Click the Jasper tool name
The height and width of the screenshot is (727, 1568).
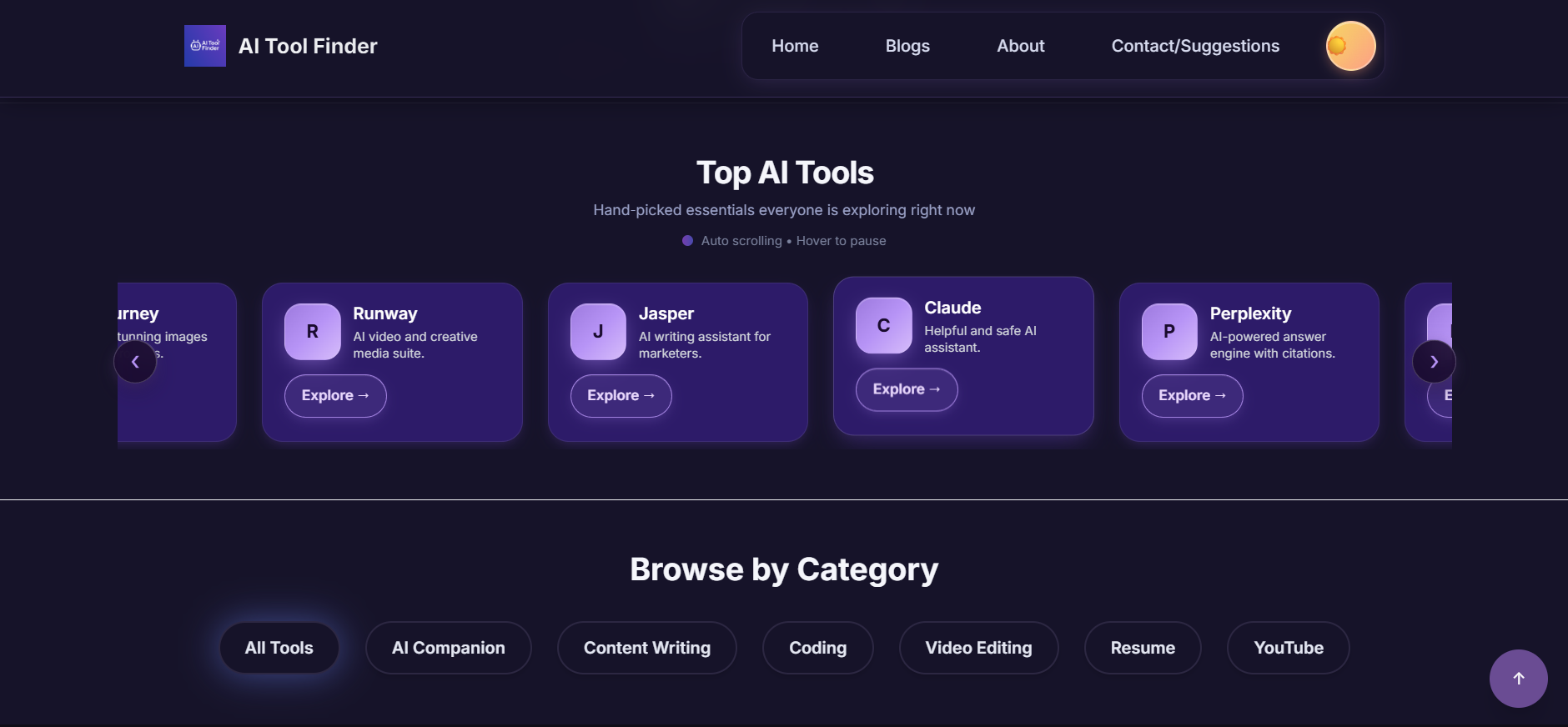pyautogui.click(x=666, y=313)
